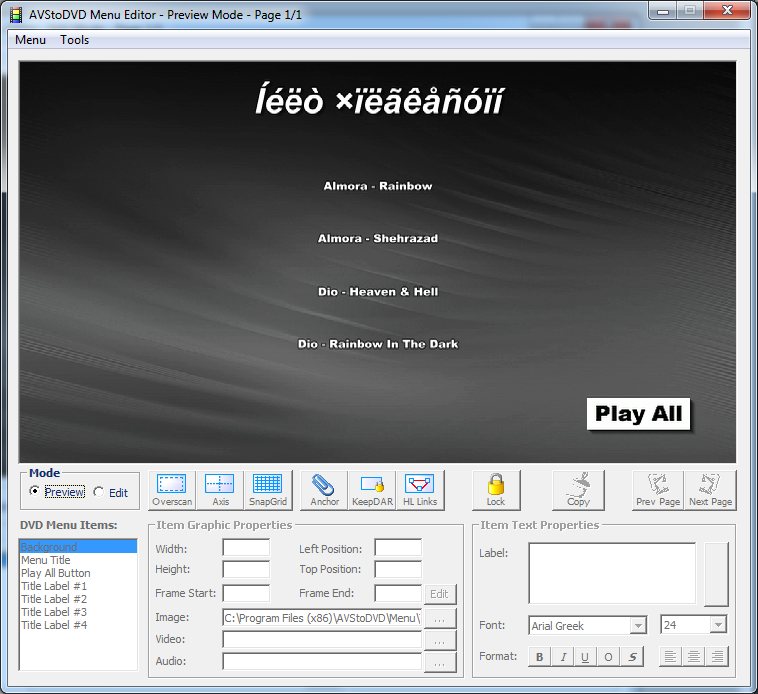Browse for Image file
Viewport: 758px width, 694px height.
439,619
